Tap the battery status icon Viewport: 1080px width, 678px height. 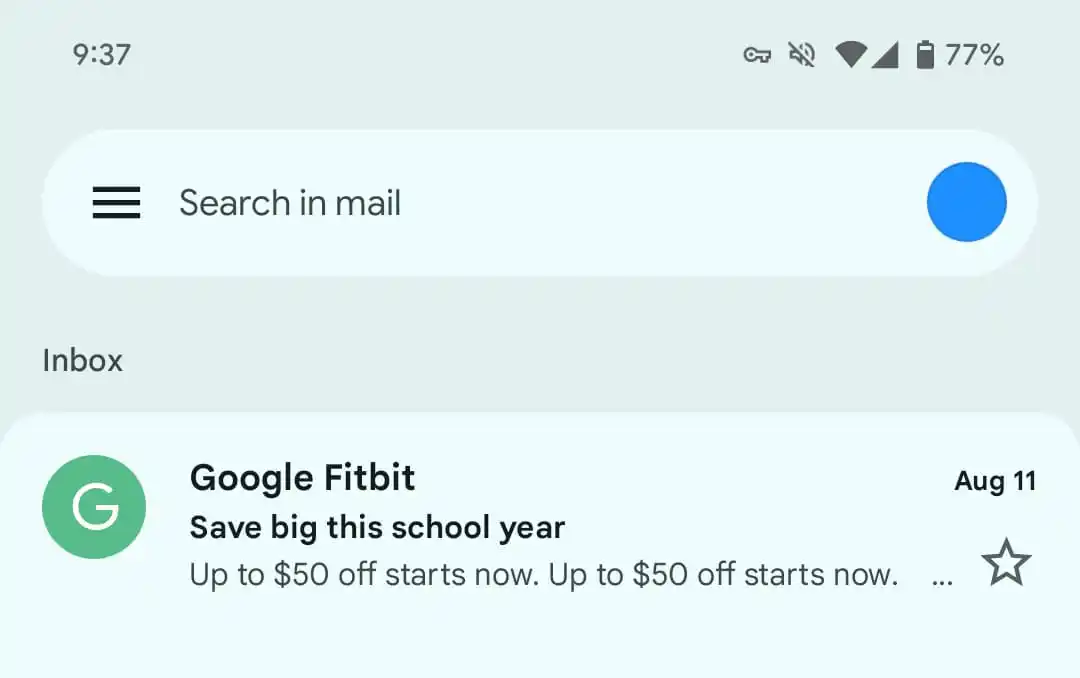[x=925, y=55]
